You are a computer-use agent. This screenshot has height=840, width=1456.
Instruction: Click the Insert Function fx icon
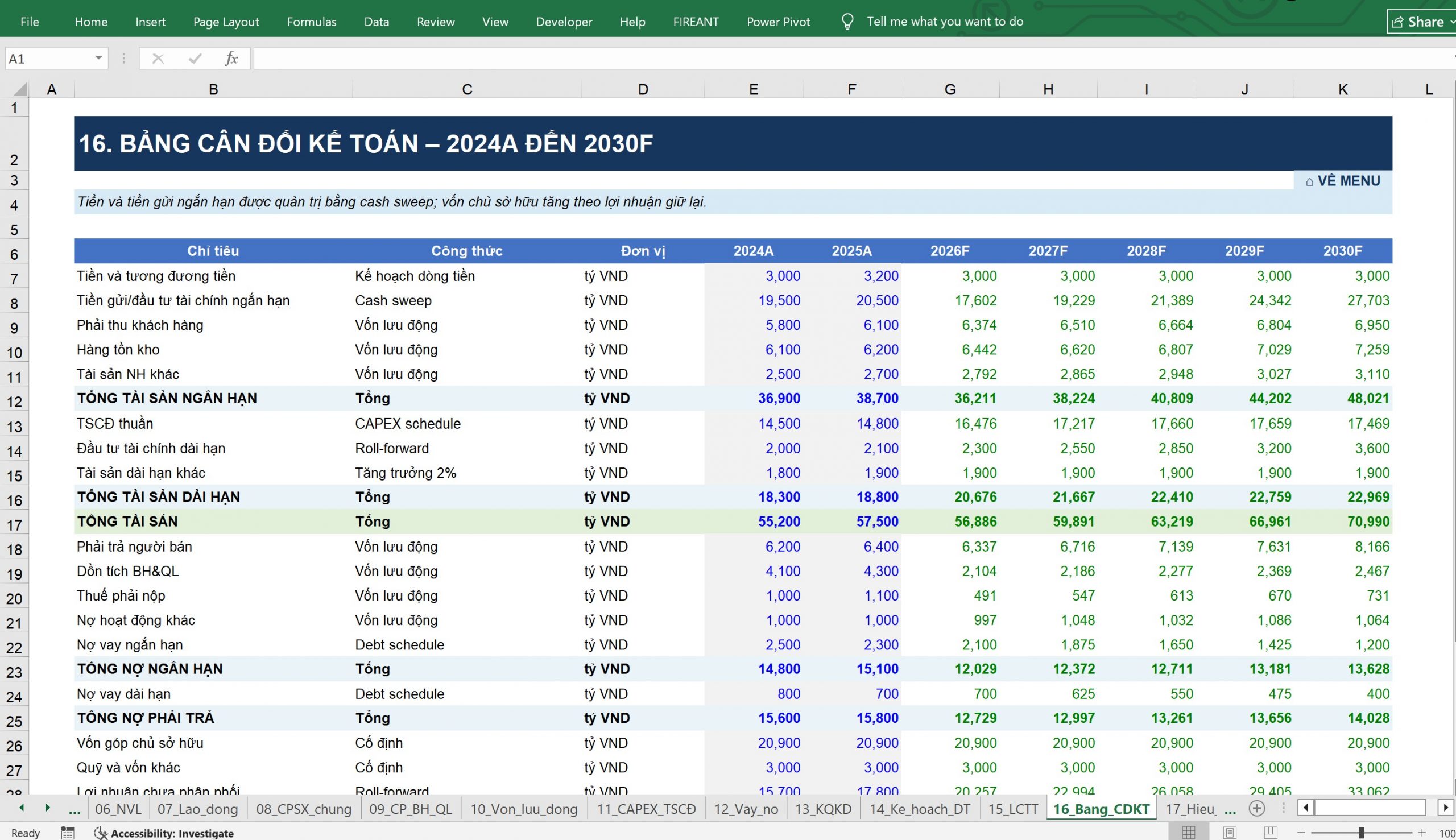231,58
